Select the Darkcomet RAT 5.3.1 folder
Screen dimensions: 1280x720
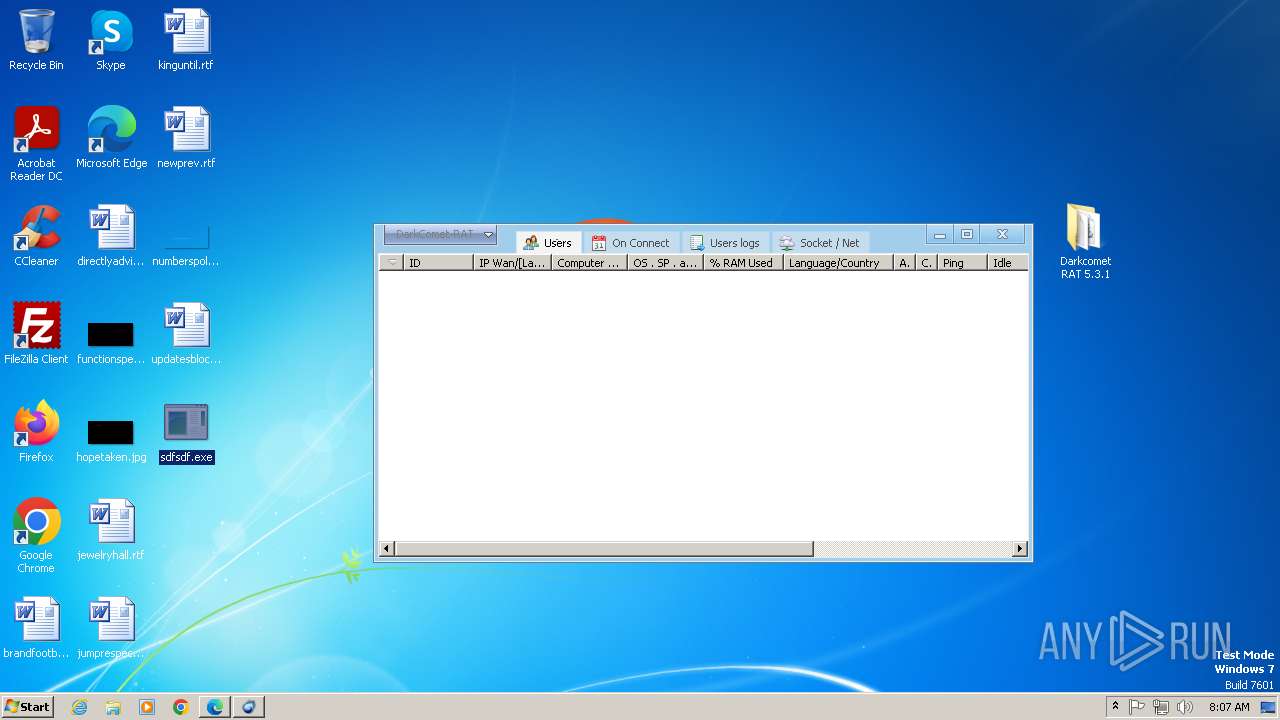(x=1085, y=242)
